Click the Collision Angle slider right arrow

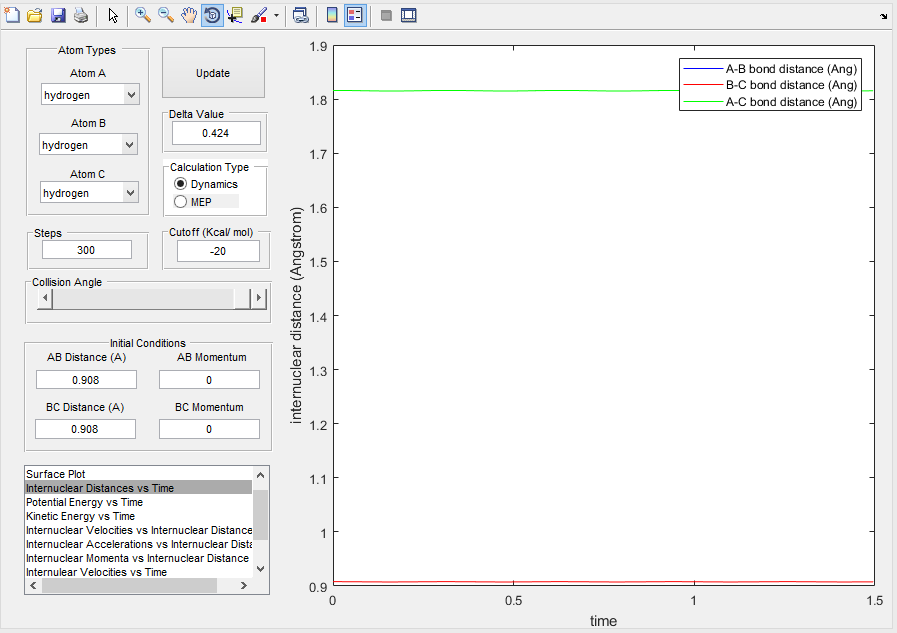tap(259, 298)
